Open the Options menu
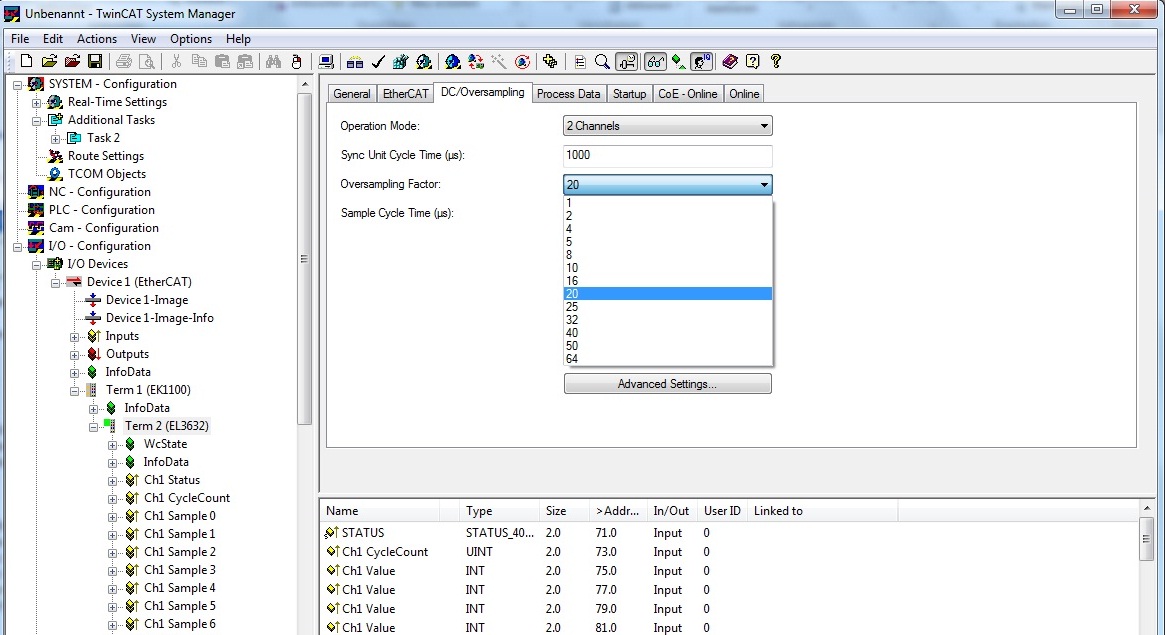 click(190, 38)
